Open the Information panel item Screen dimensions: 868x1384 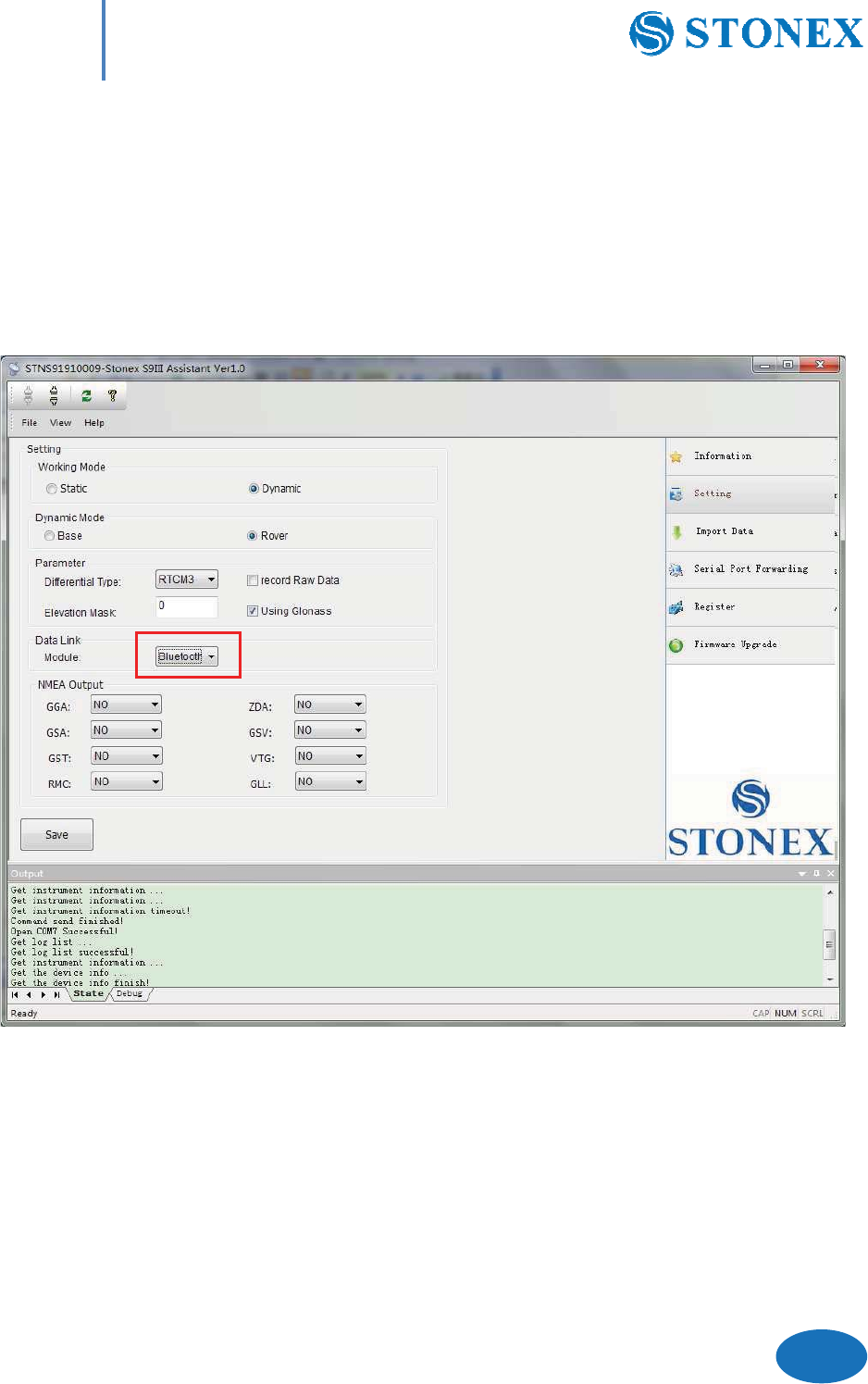pos(750,456)
